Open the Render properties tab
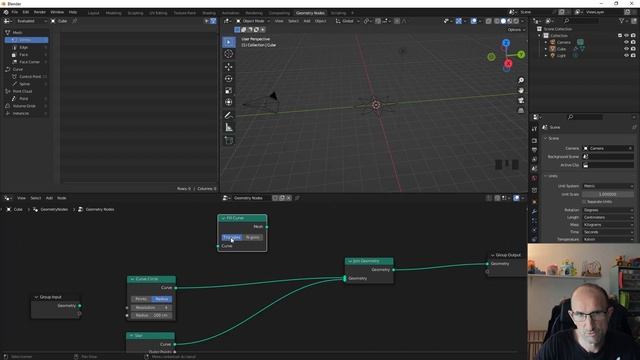Image resolution: width=640 pixels, height=360 pixels. (x=534, y=140)
